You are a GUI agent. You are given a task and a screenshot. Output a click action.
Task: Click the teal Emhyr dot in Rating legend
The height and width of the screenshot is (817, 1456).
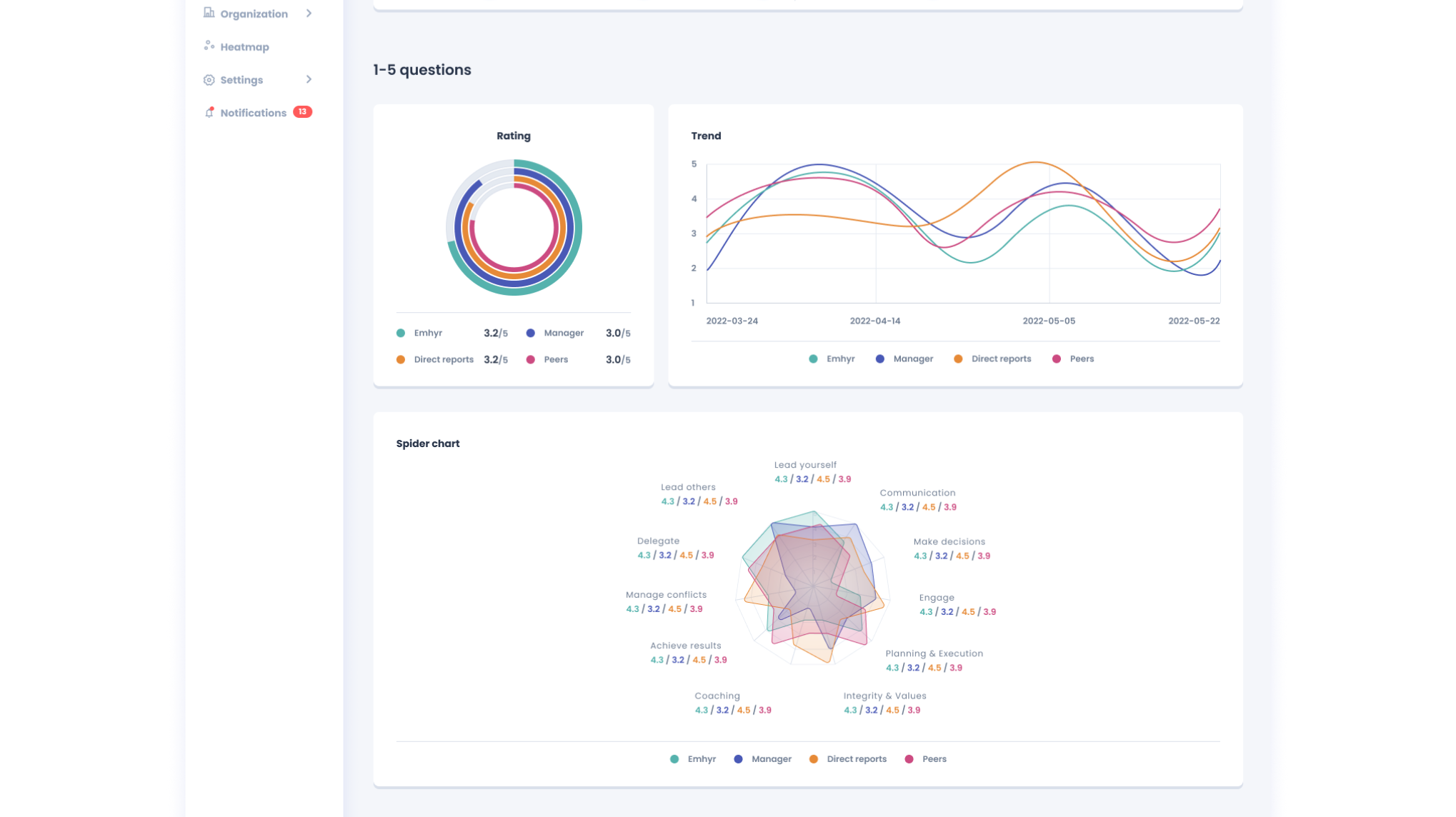401,334
